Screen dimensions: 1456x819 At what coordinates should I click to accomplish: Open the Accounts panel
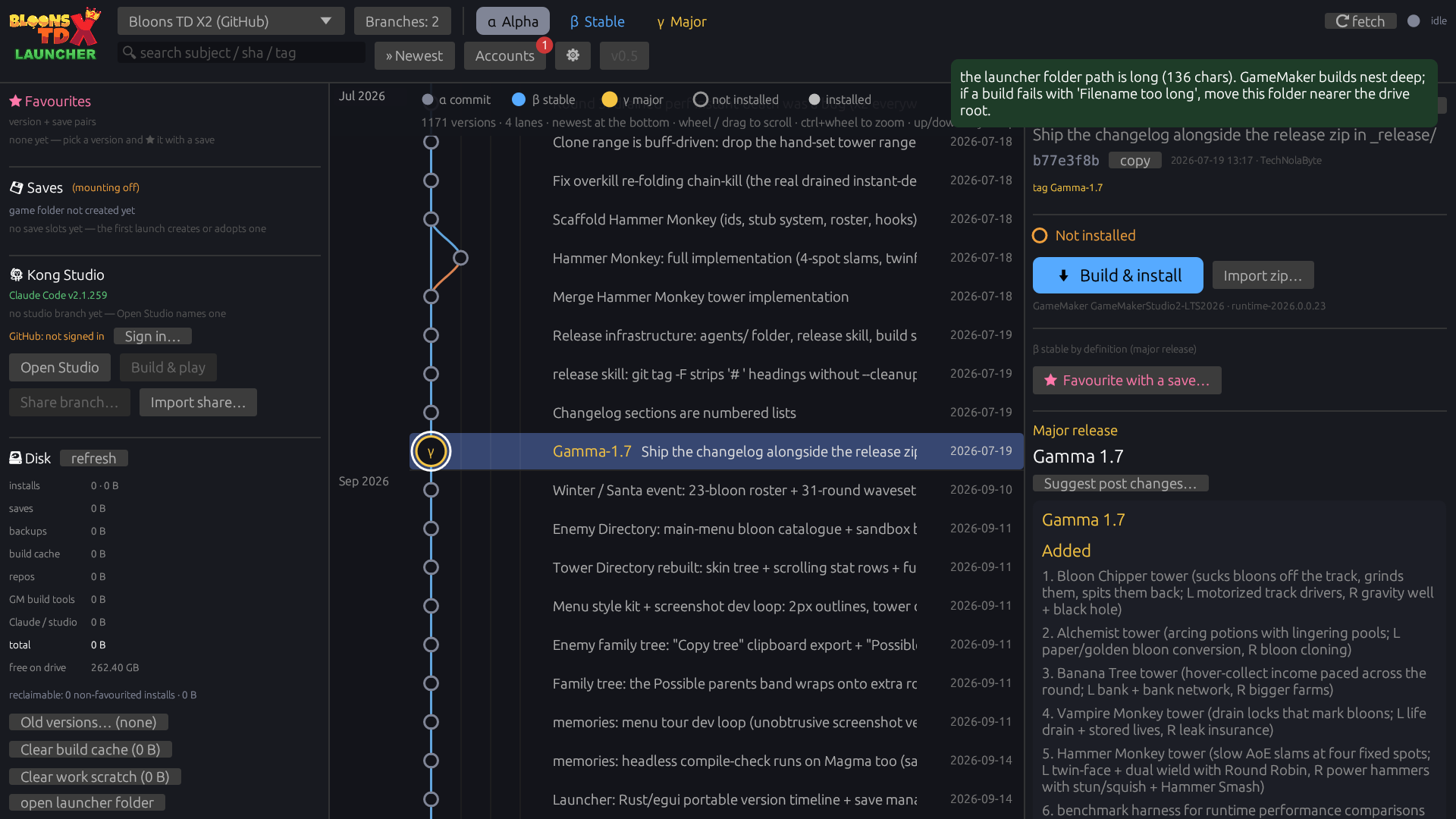pyautogui.click(x=504, y=55)
